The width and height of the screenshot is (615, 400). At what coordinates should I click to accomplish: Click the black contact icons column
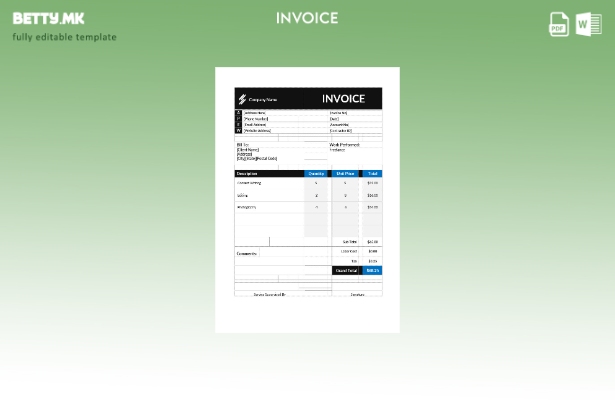tap(238, 122)
